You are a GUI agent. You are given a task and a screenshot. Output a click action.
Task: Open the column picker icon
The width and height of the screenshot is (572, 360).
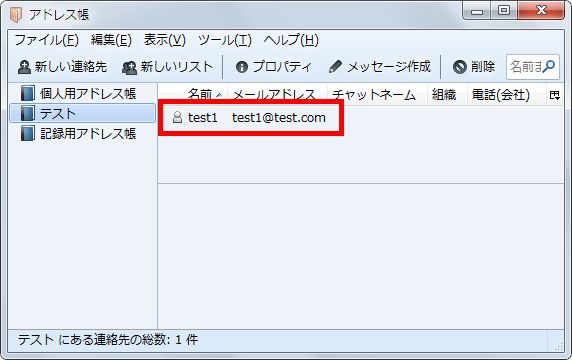pos(555,95)
